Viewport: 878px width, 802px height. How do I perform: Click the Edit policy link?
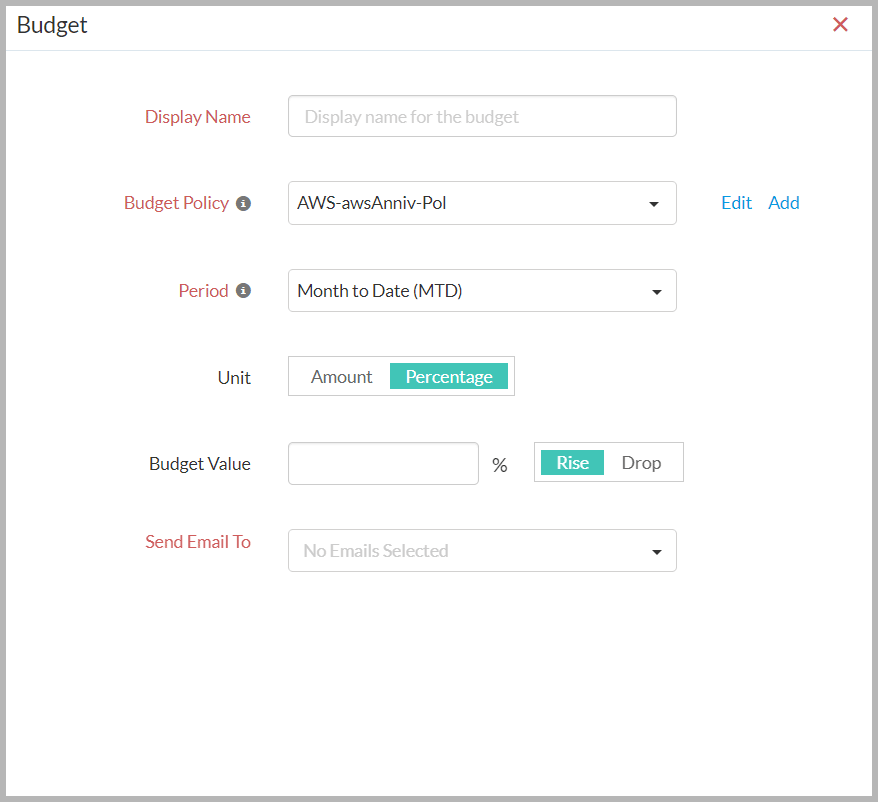click(x=736, y=203)
